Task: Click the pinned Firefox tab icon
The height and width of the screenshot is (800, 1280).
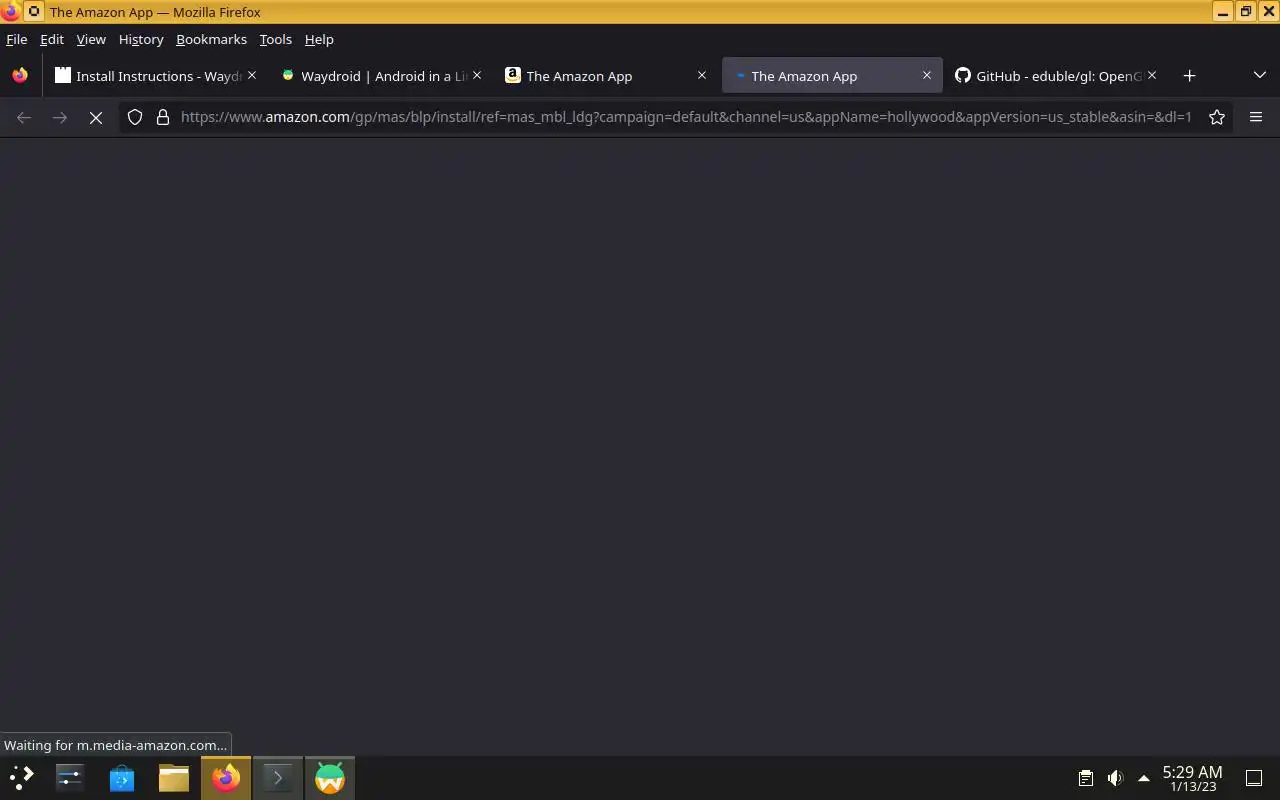Action: pos(20,75)
